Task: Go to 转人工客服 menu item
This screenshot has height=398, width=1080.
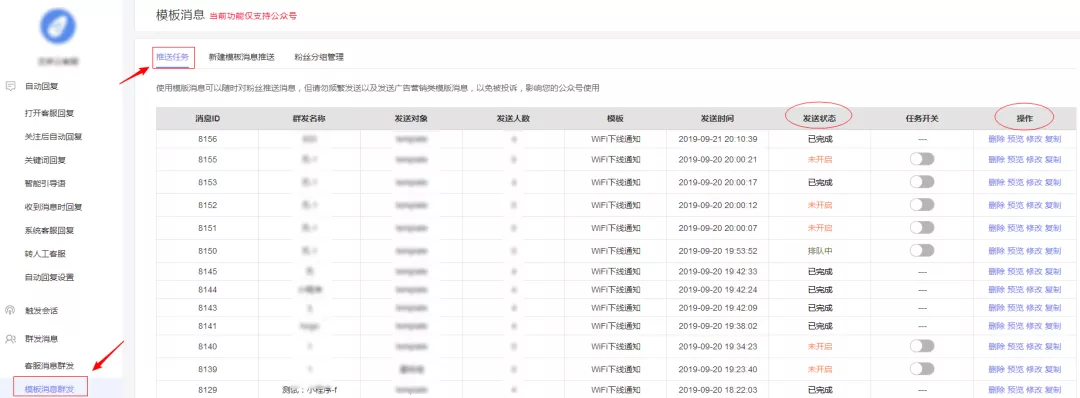Action: tap(44, 253)
